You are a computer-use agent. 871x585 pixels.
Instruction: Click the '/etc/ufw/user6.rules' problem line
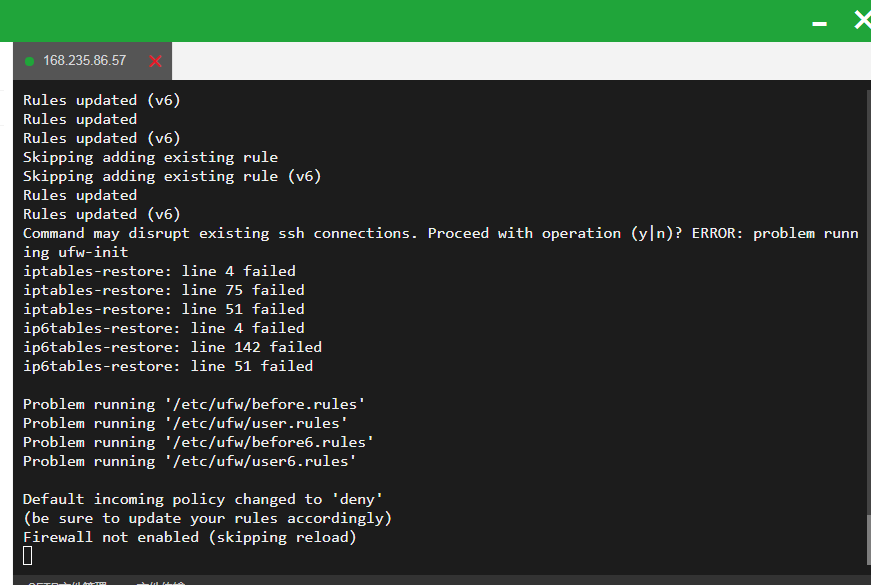(x=189, y=461)
